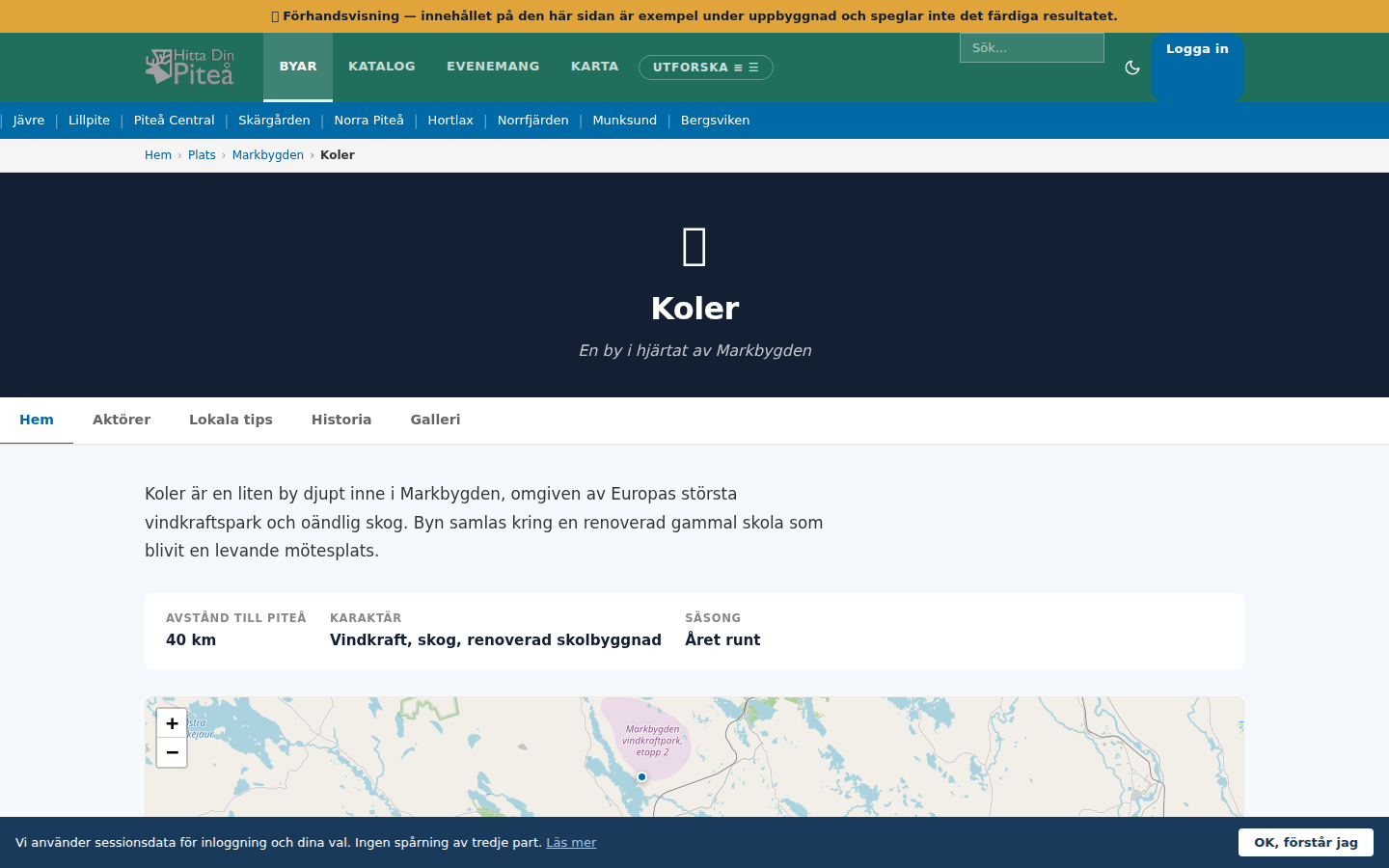The height and width of the screenshot is (868, 1389).
Task: Go to Evenemang in navigation
Action: pos(493,67)
